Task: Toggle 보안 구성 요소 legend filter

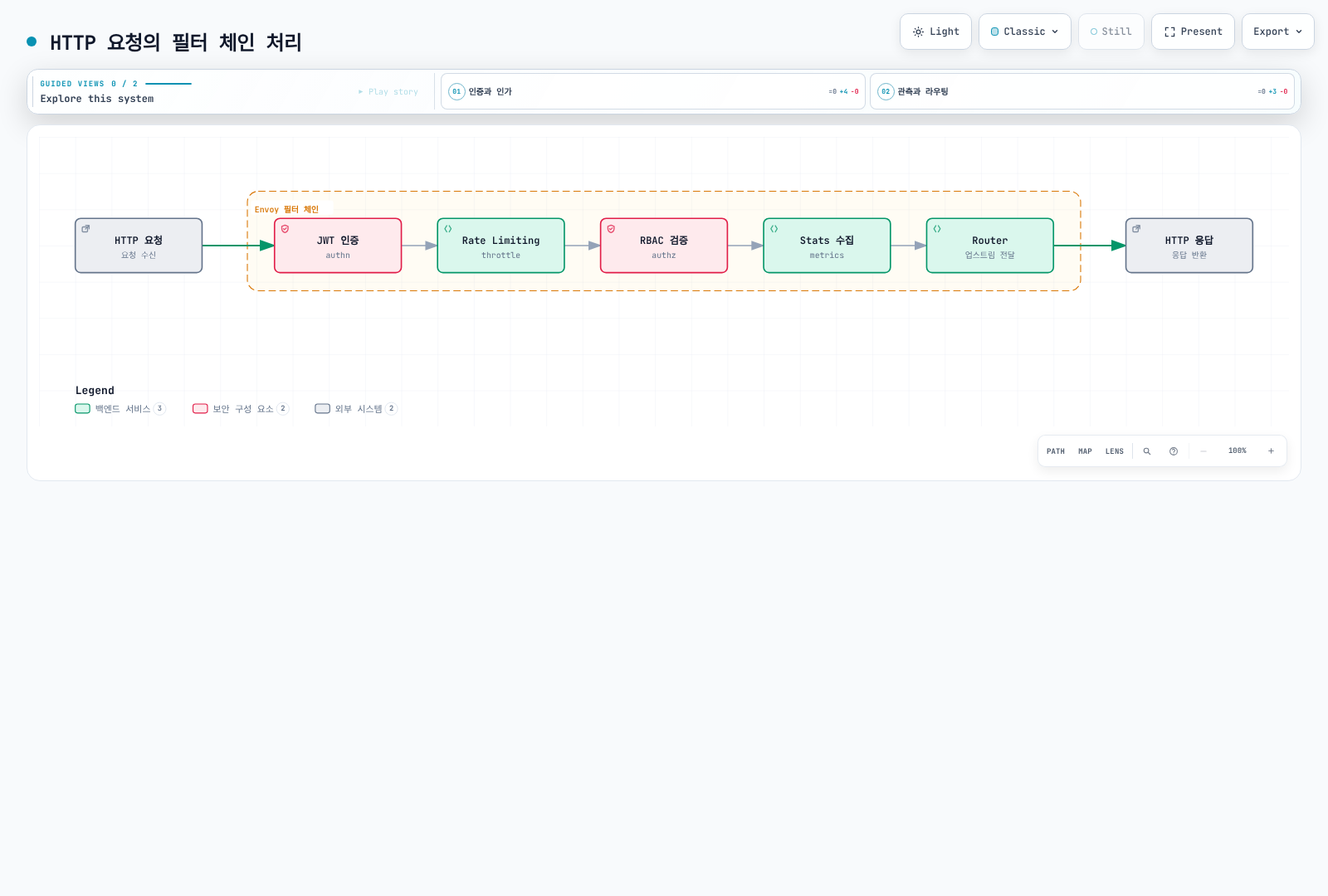Action: (x=241, y=408)
